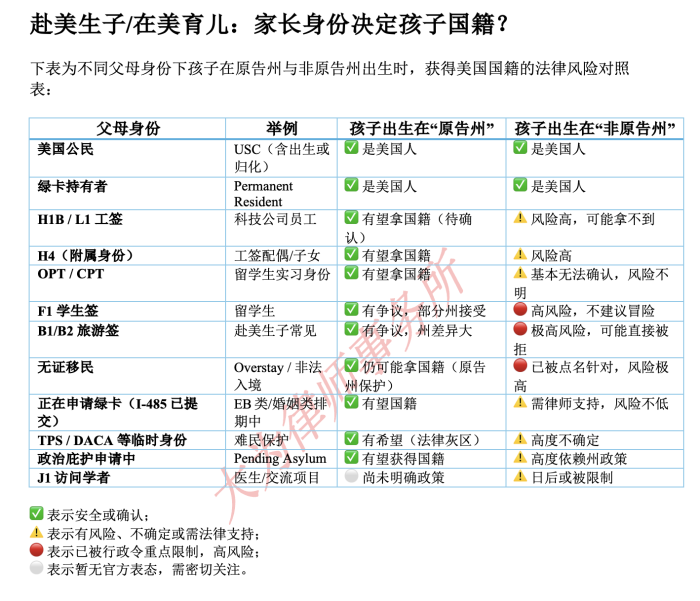Click the row label 美国公民

pos(65,149)
